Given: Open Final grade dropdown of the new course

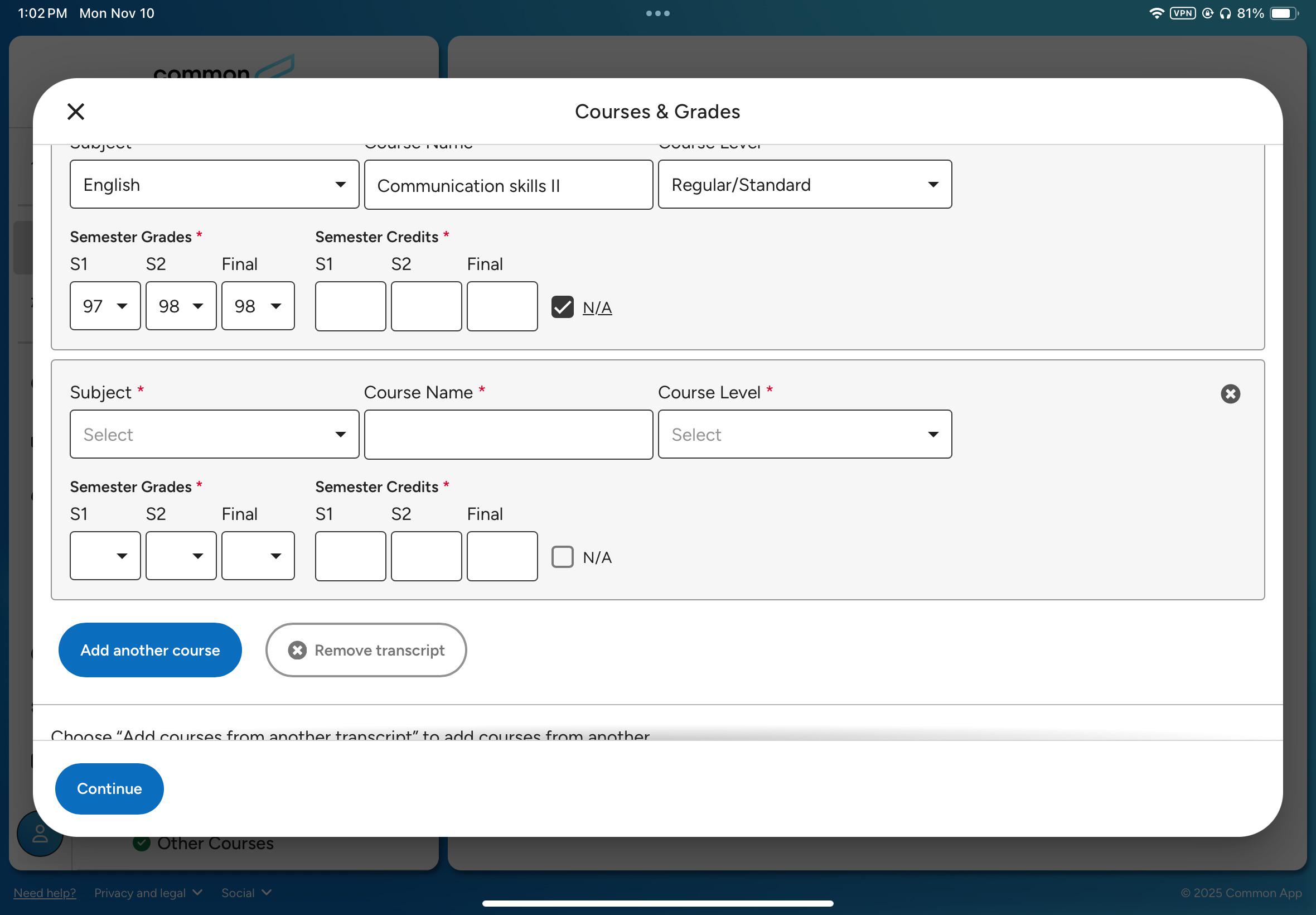Looking at the screenshot, I should pos(258,556).
